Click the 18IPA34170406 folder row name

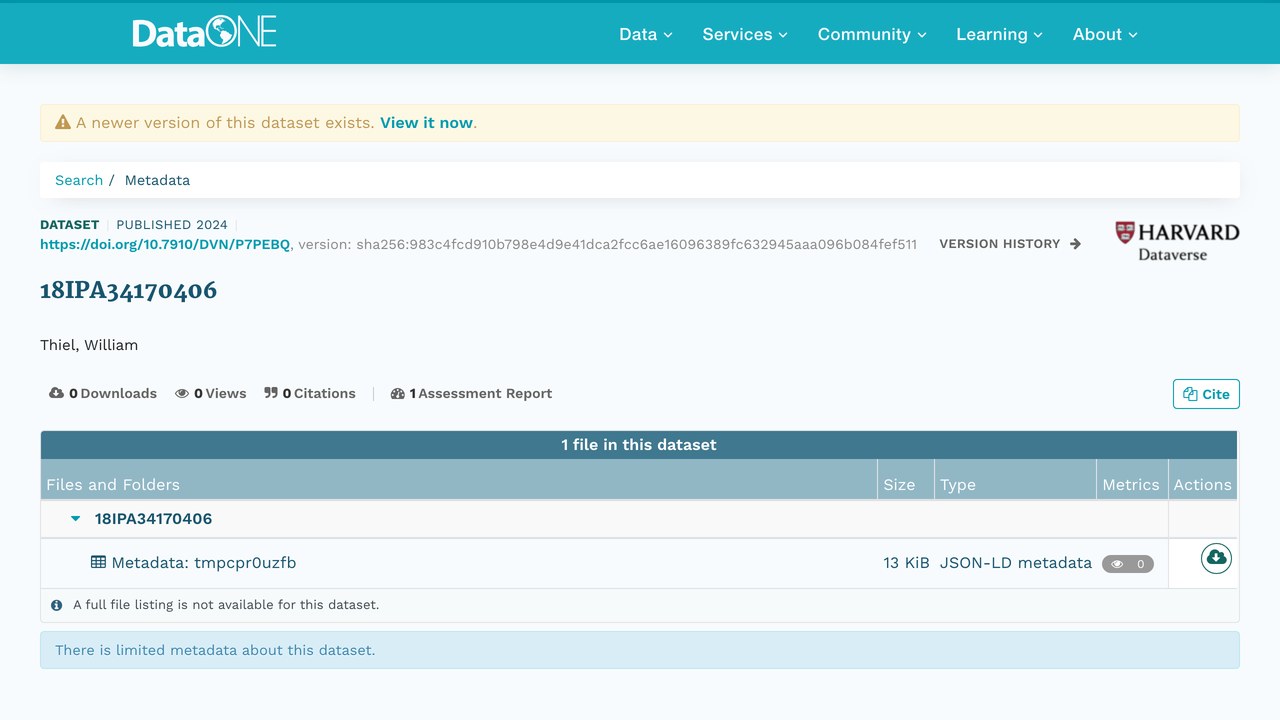[x=153, y=519]
